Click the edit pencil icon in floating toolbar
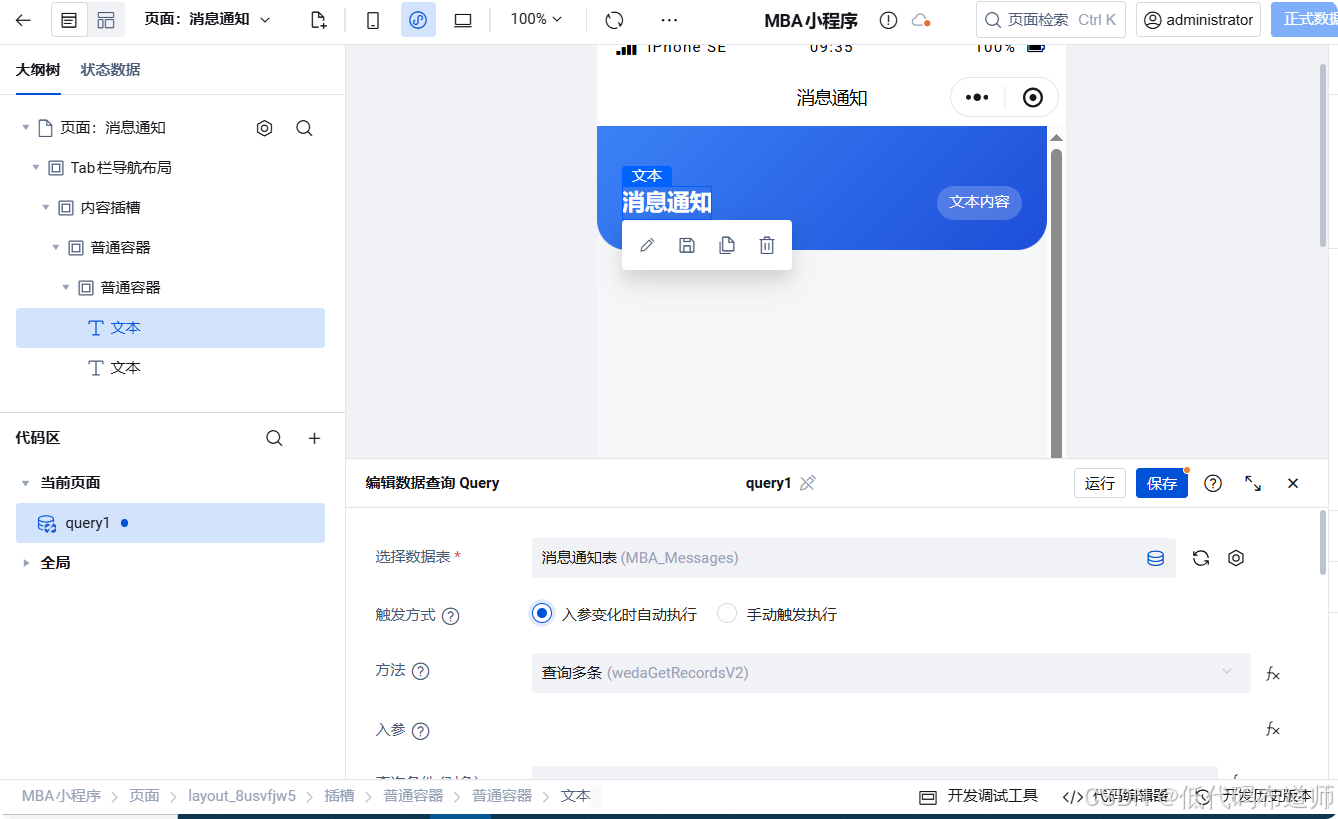The width and height of the screenshot is (1338, 819). click(647, 245)
